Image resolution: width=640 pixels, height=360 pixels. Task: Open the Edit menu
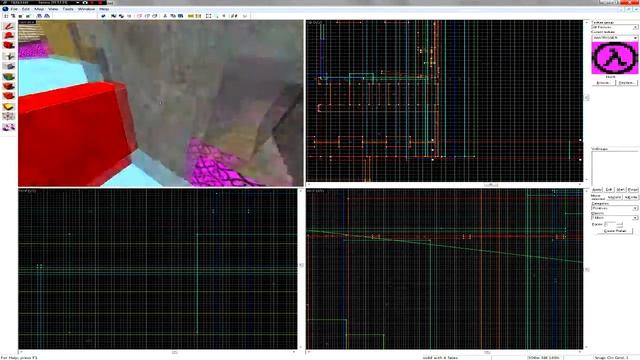click(x=26, y=9)
